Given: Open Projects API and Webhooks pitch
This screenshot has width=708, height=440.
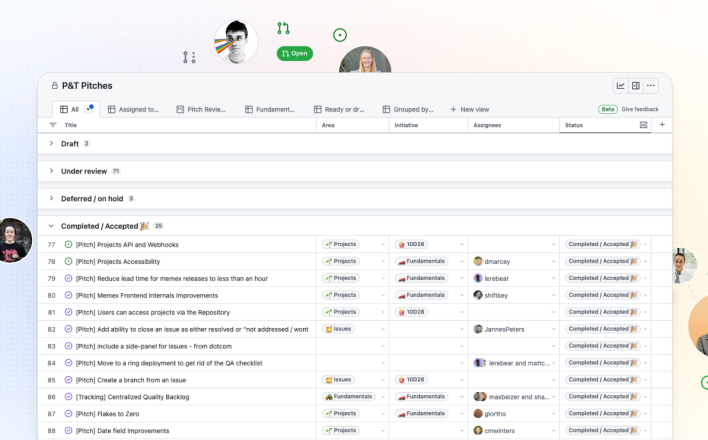Looking at the screenshot, I should [127, 244].
